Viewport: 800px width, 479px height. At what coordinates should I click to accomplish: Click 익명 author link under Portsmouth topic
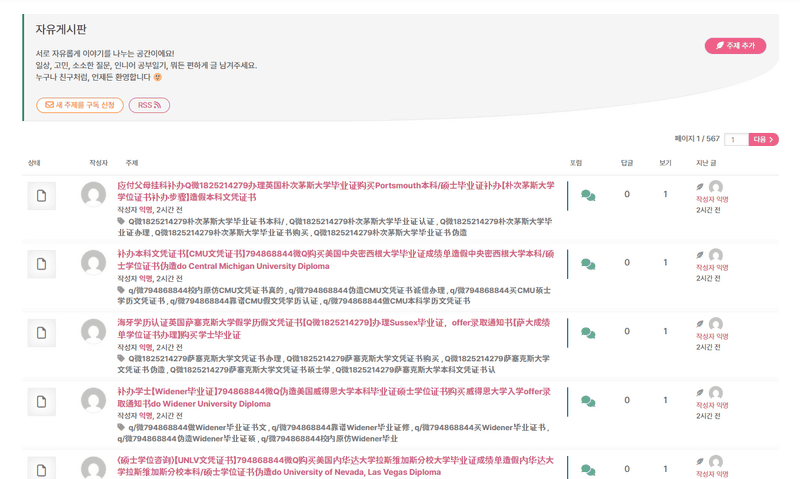click(146, 210)
